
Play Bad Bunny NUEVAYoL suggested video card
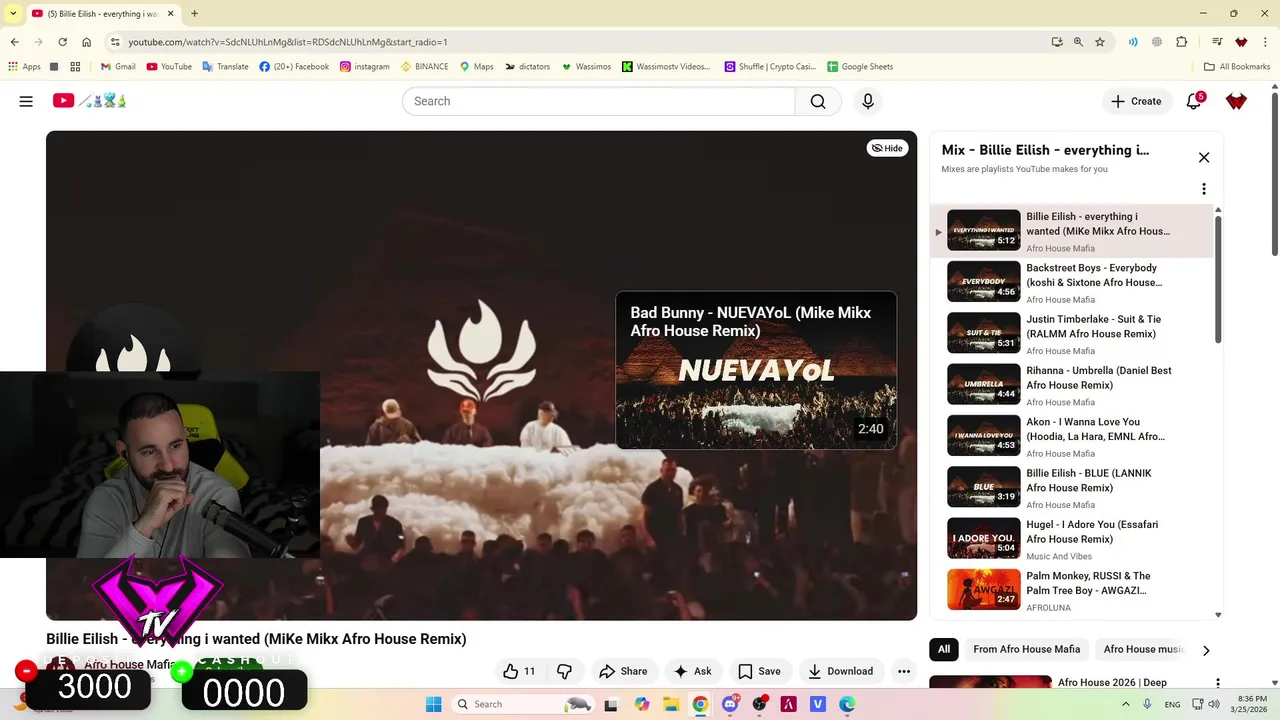point(756,370)
